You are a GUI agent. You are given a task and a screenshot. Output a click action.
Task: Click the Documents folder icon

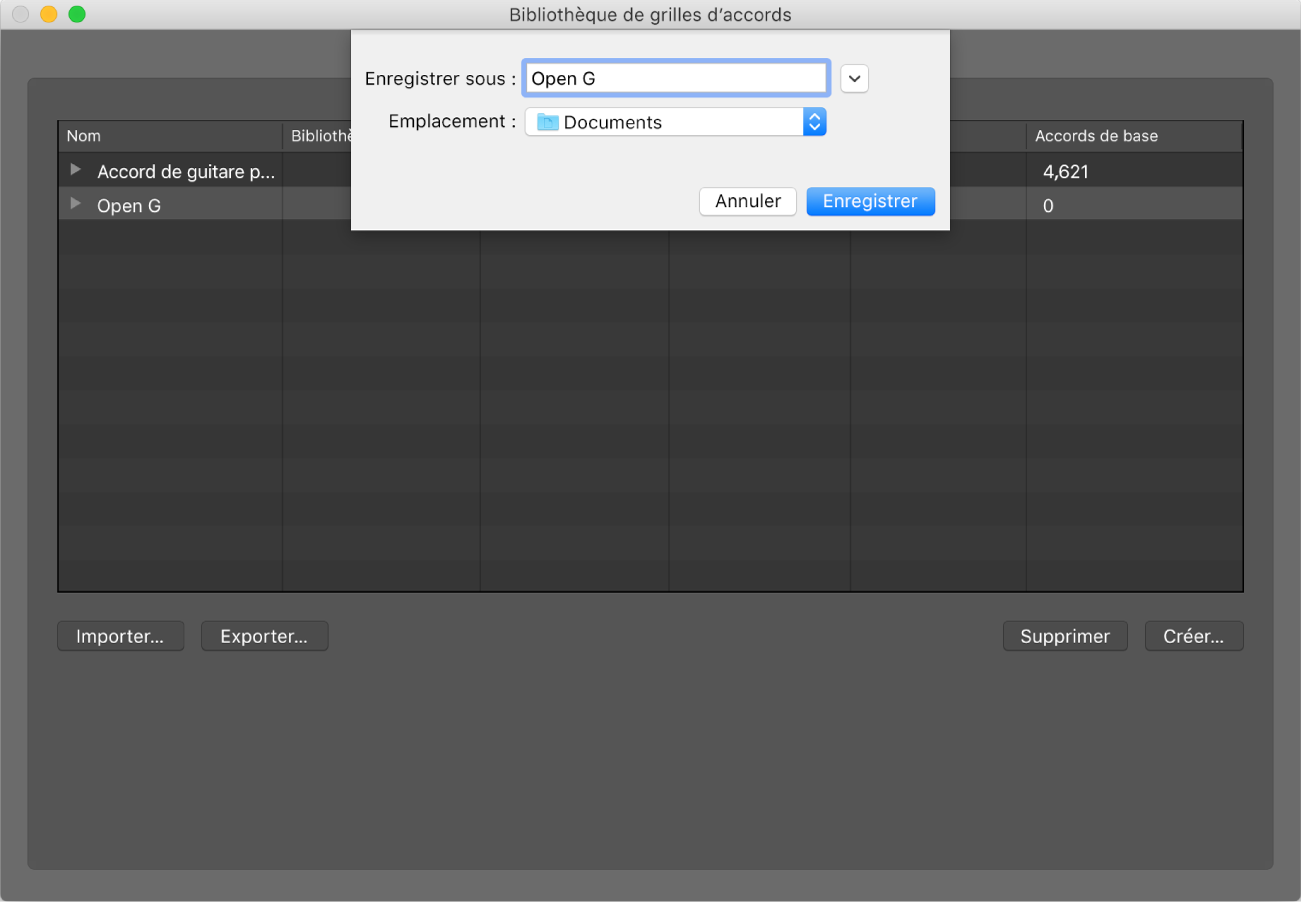coord(547,122)
